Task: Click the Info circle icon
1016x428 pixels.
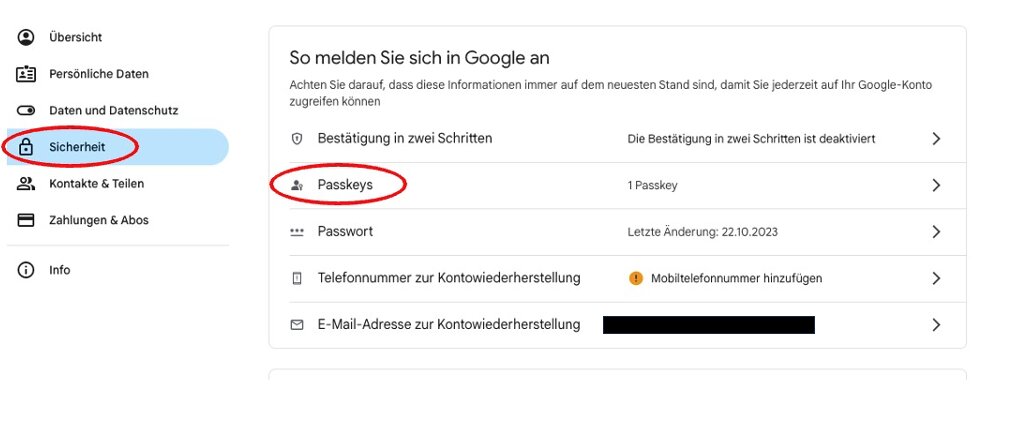Action: [26, 270]
